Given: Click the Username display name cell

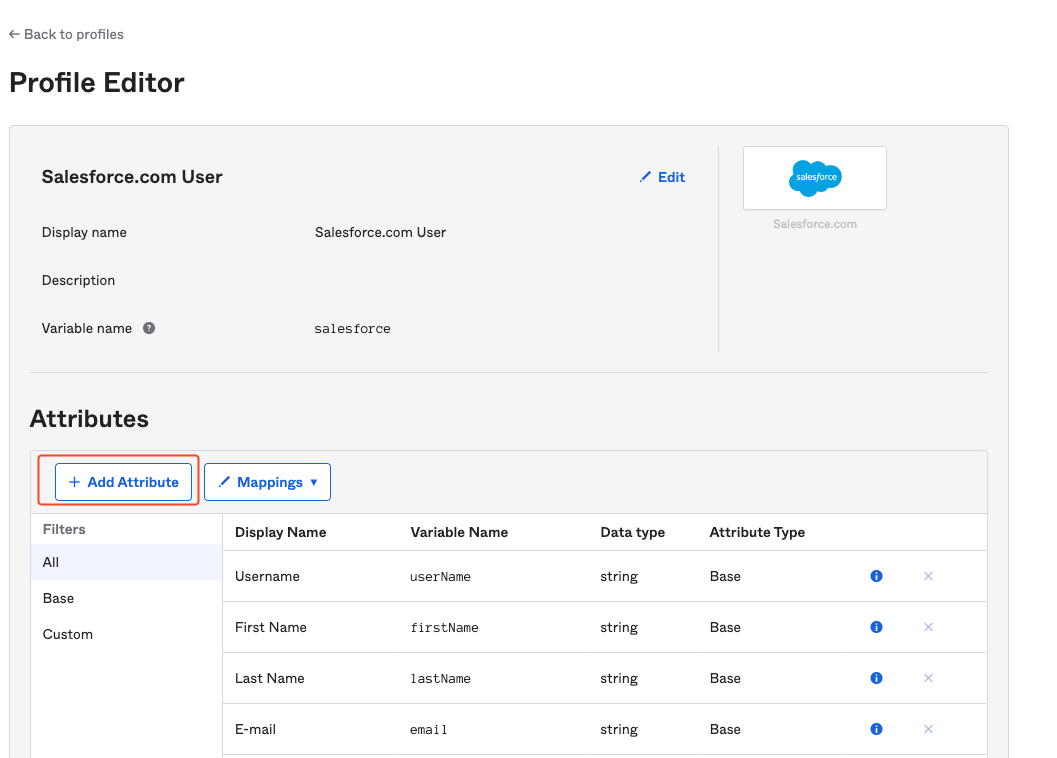Looking at the screenshot, I should point(267,576).
